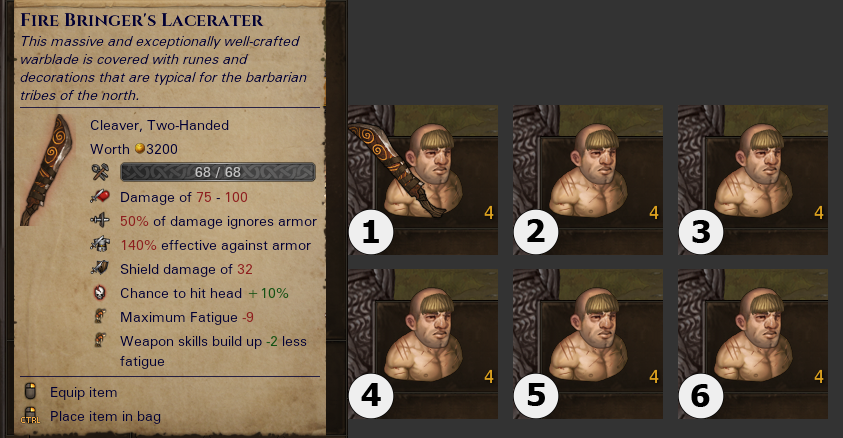843x438 pixels.
Task: Click the red damage sword icon
Action: click(100, 197)
